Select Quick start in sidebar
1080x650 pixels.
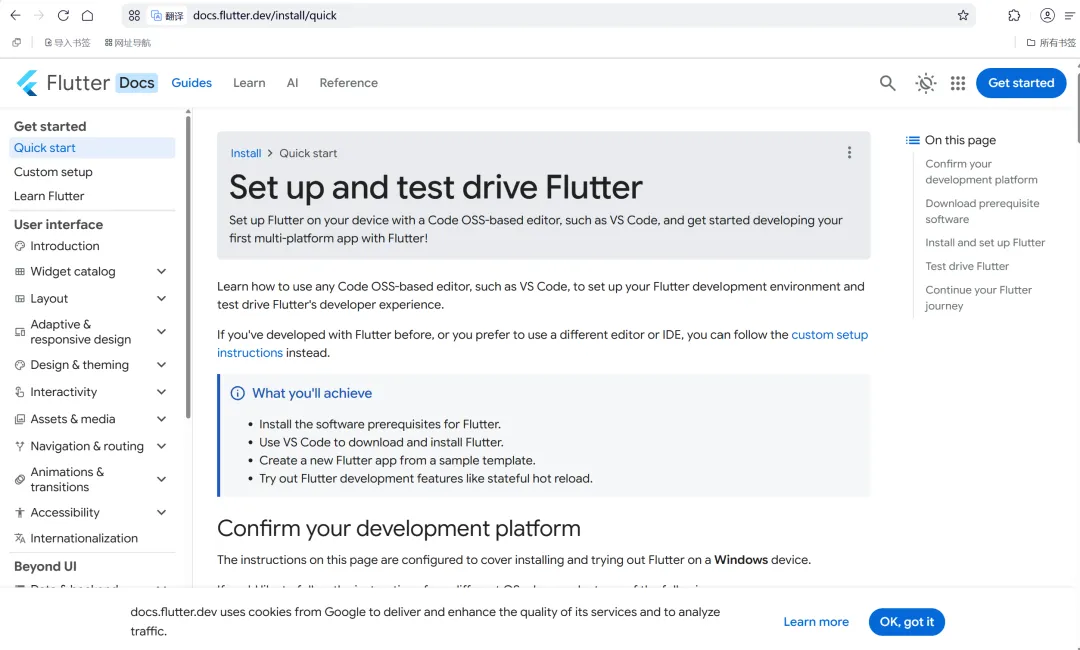[x=92, y=147]
